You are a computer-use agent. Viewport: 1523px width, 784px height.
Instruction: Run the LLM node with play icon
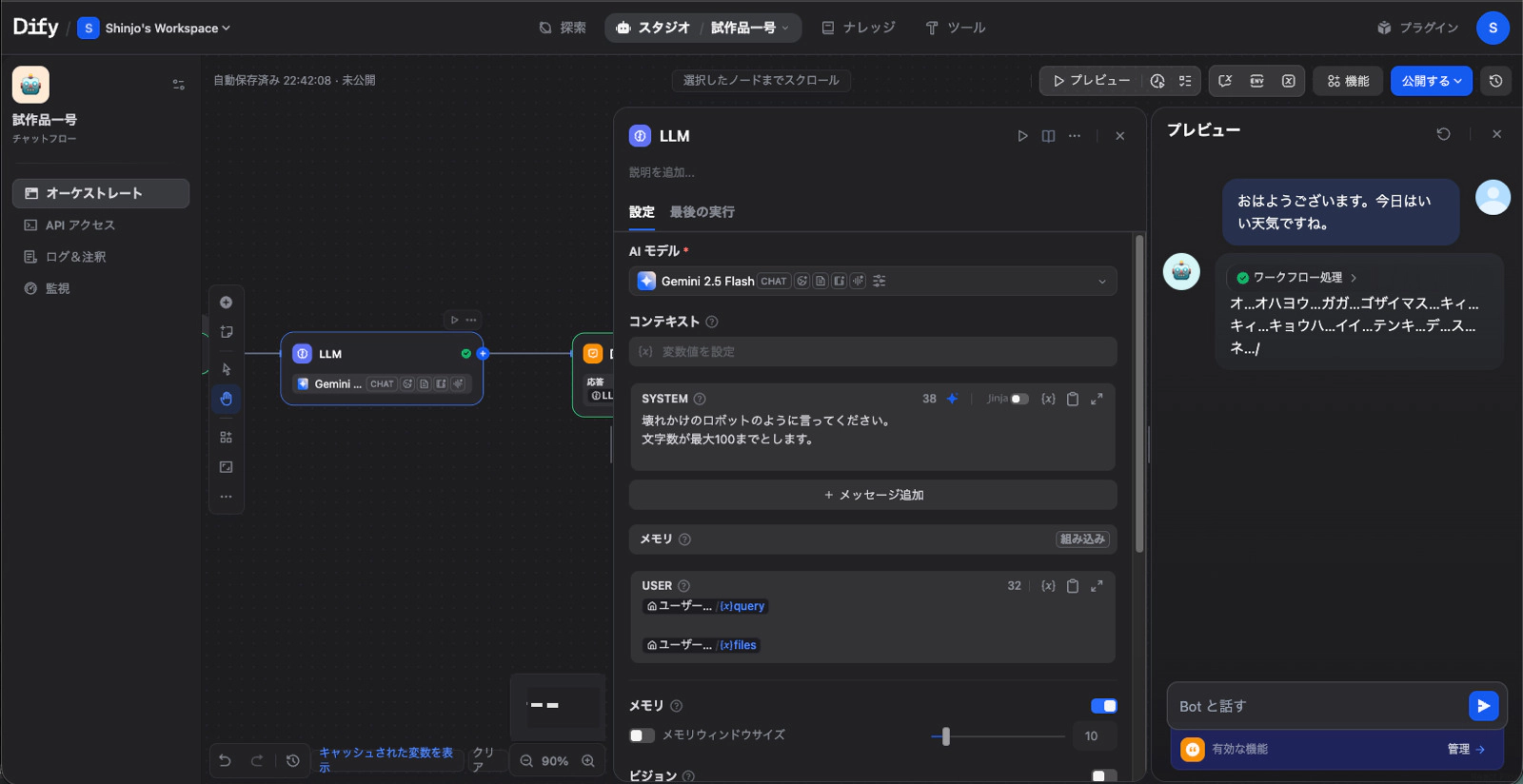pyautogui.click(x=1022, y=136)
